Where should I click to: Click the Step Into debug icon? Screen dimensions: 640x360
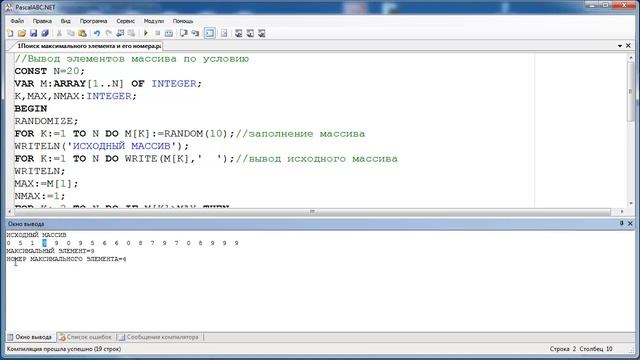pos(195,33)
